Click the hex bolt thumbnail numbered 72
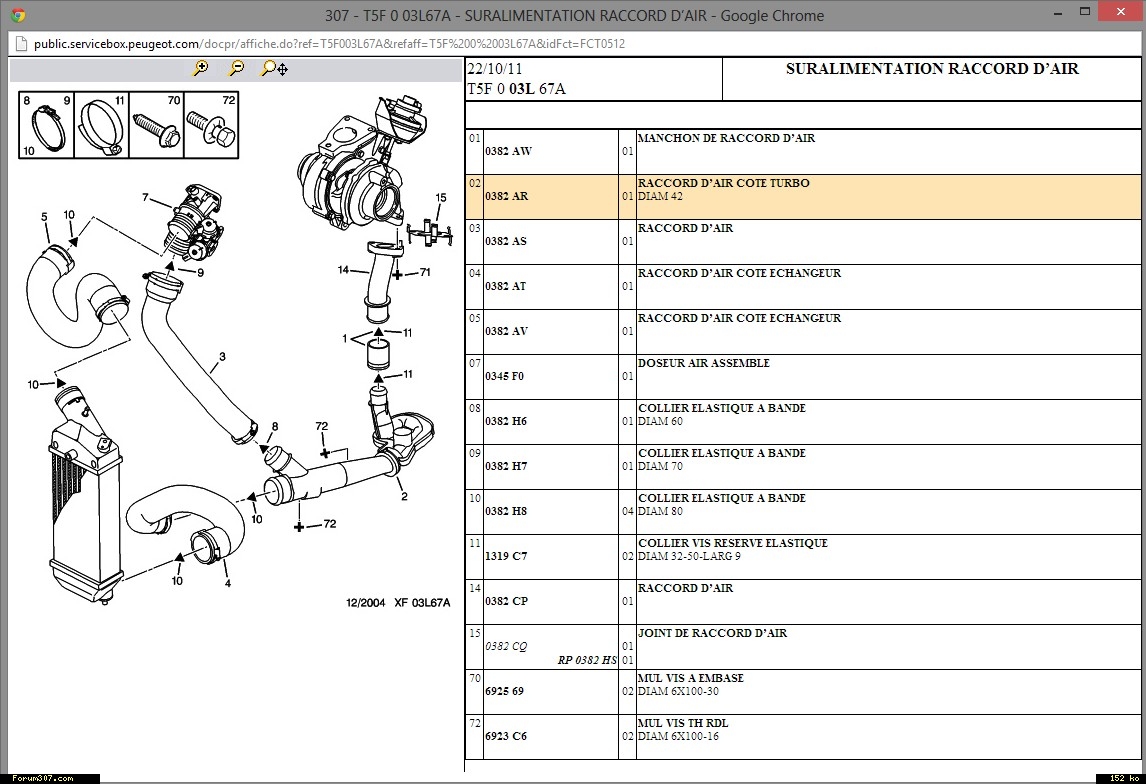This screenshot has height=784, width=1146. 212,126
